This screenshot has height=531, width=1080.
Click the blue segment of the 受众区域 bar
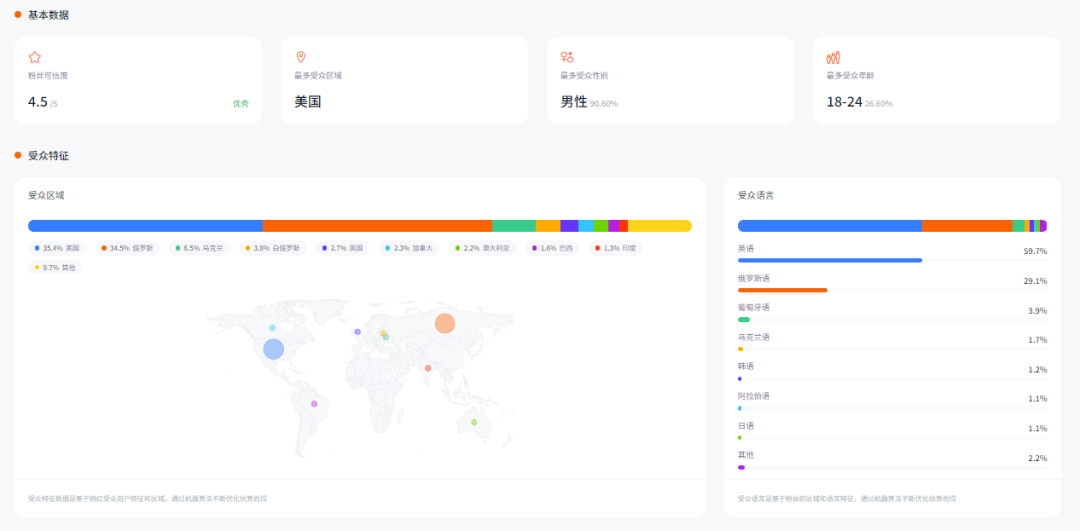[145, 226]
